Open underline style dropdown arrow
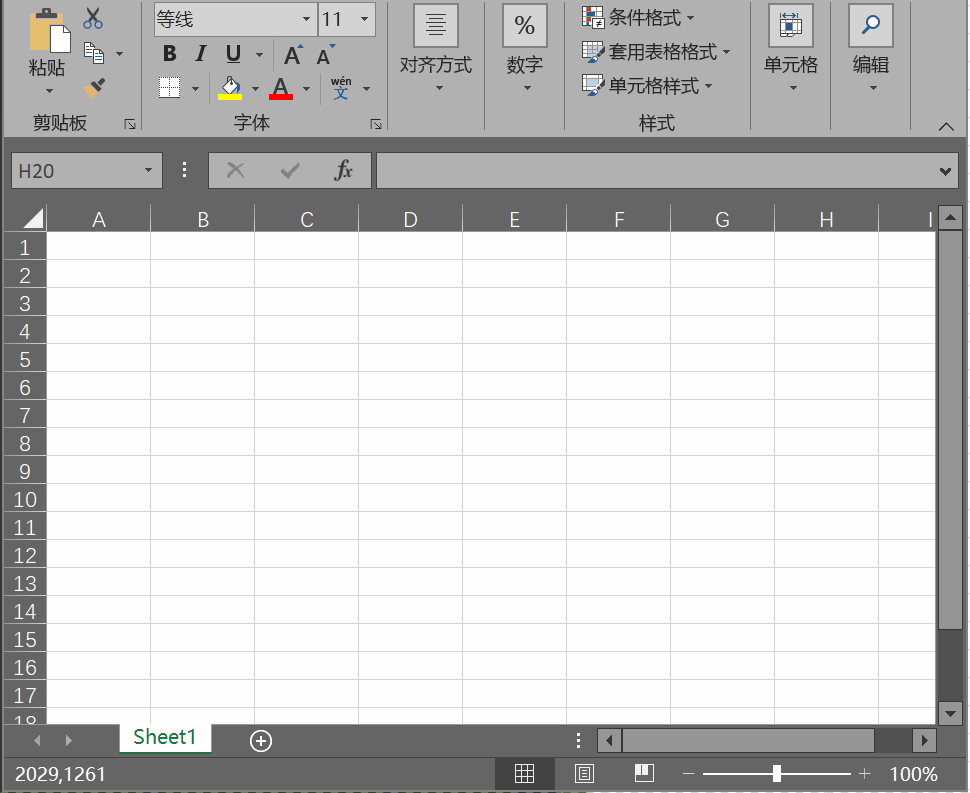The image size is (970, 793). [259, 54]
